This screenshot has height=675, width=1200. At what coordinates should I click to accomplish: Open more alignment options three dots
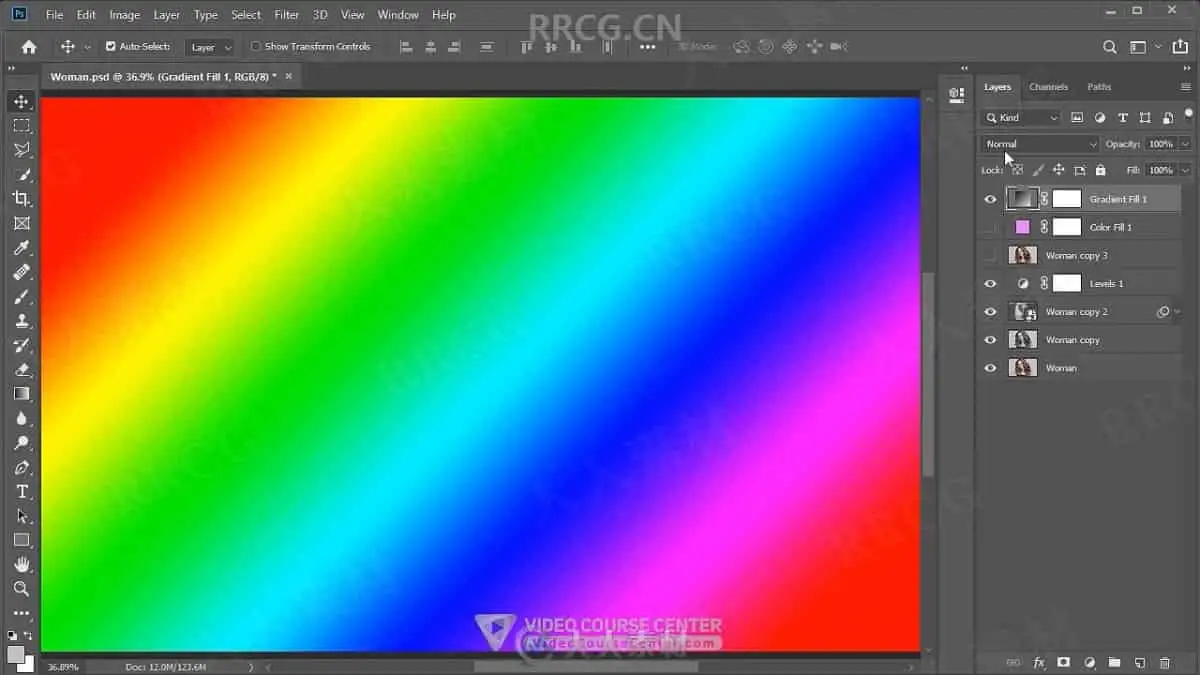[648, 46]
